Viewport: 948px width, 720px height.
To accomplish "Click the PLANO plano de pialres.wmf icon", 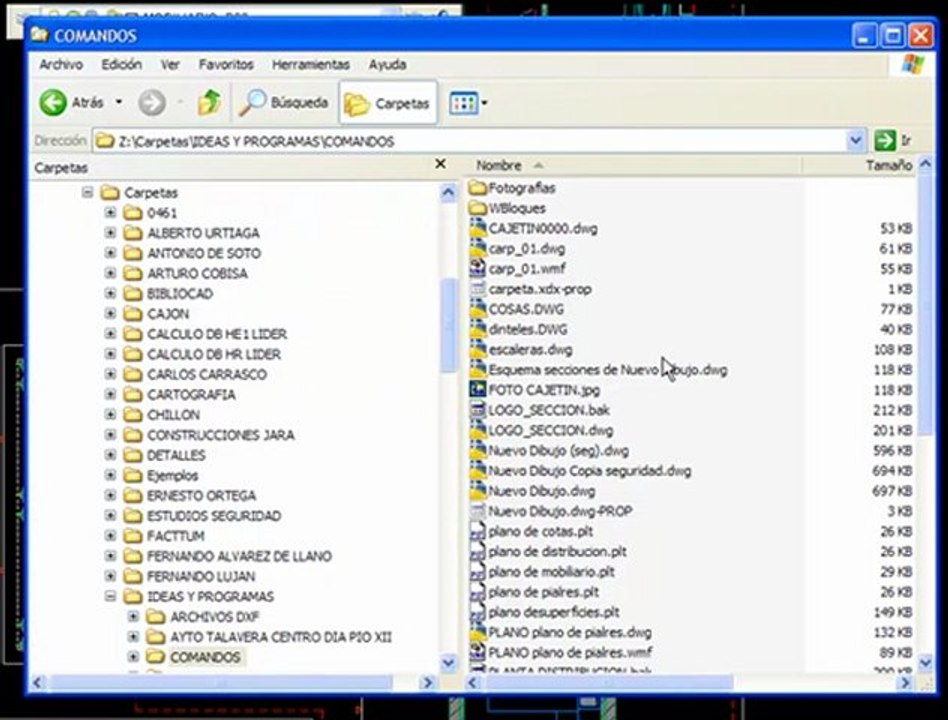I will click(478, 652).
